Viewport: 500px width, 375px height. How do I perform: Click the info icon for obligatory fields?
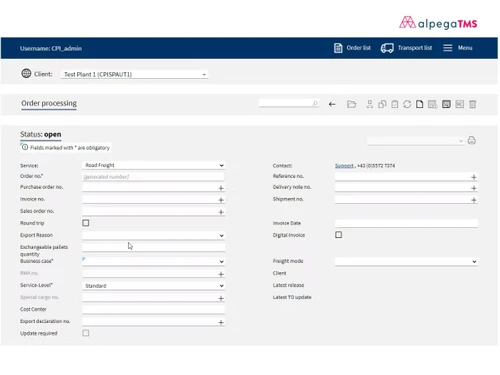click(25, 147)
